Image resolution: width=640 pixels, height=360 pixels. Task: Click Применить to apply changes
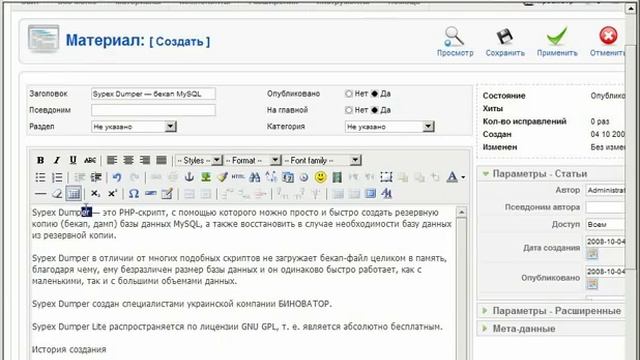coord(557,42)
